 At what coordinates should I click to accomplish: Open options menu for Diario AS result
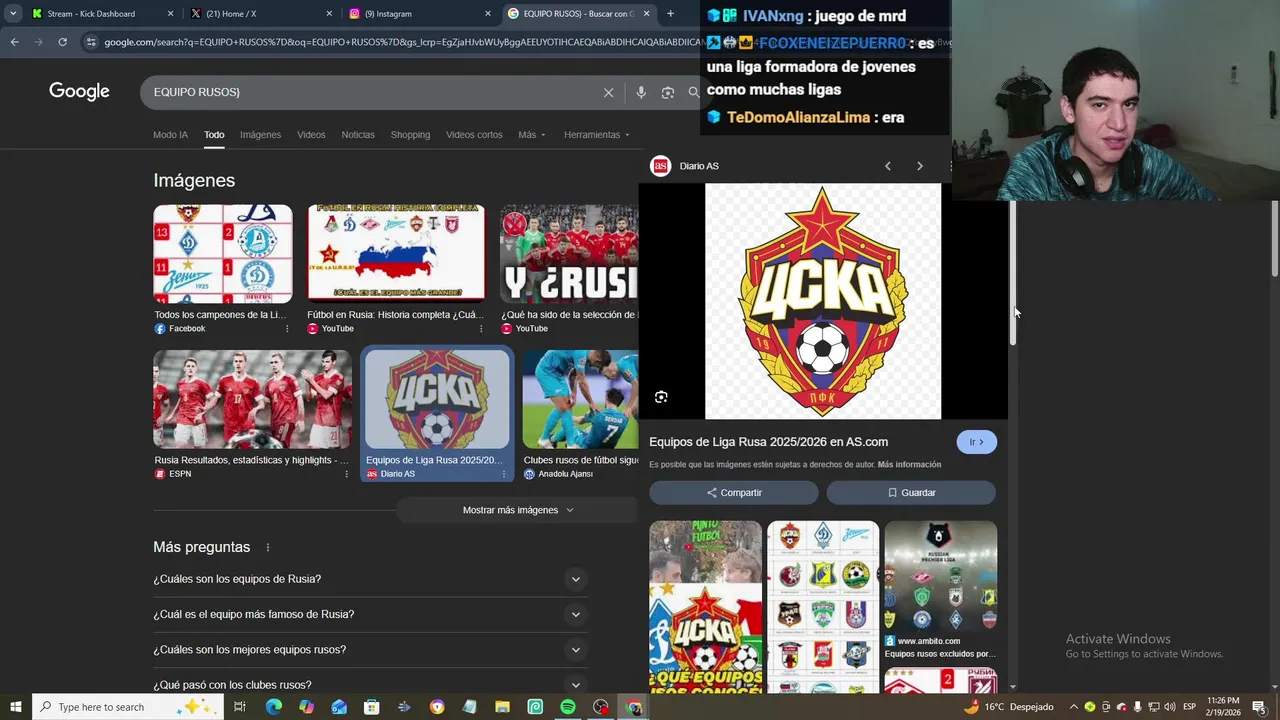[504, 474]
